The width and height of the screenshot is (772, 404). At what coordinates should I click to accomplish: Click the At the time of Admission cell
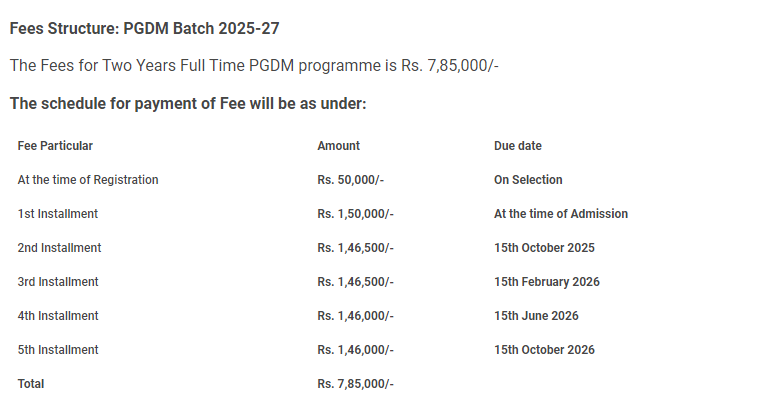point(561,214)
